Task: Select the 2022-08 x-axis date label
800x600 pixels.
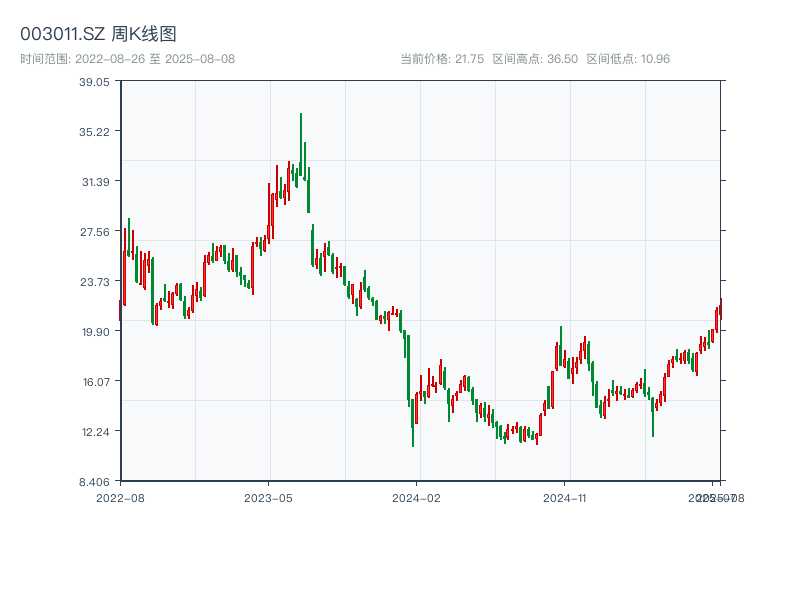Action: coord(120,497)
